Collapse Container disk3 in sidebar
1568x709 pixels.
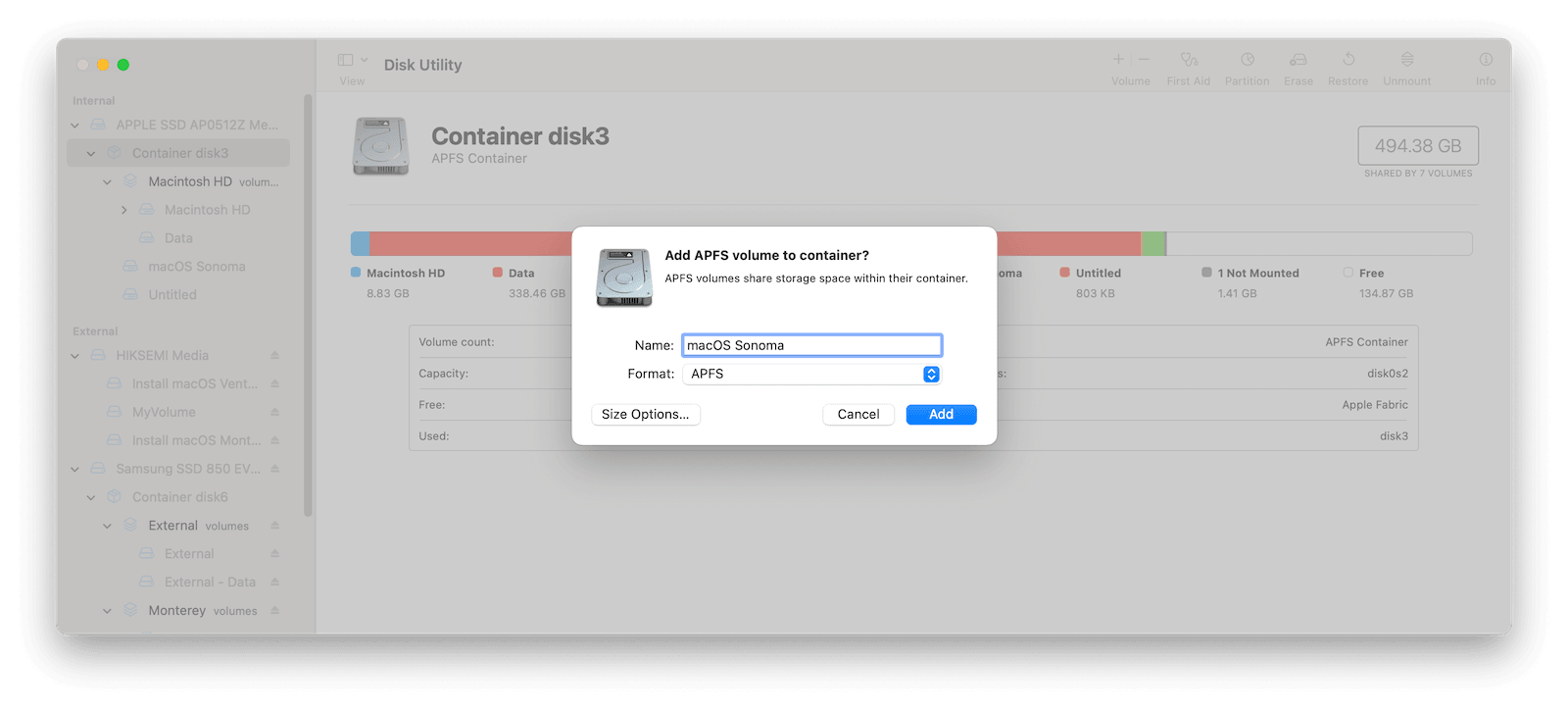[91, 154]
